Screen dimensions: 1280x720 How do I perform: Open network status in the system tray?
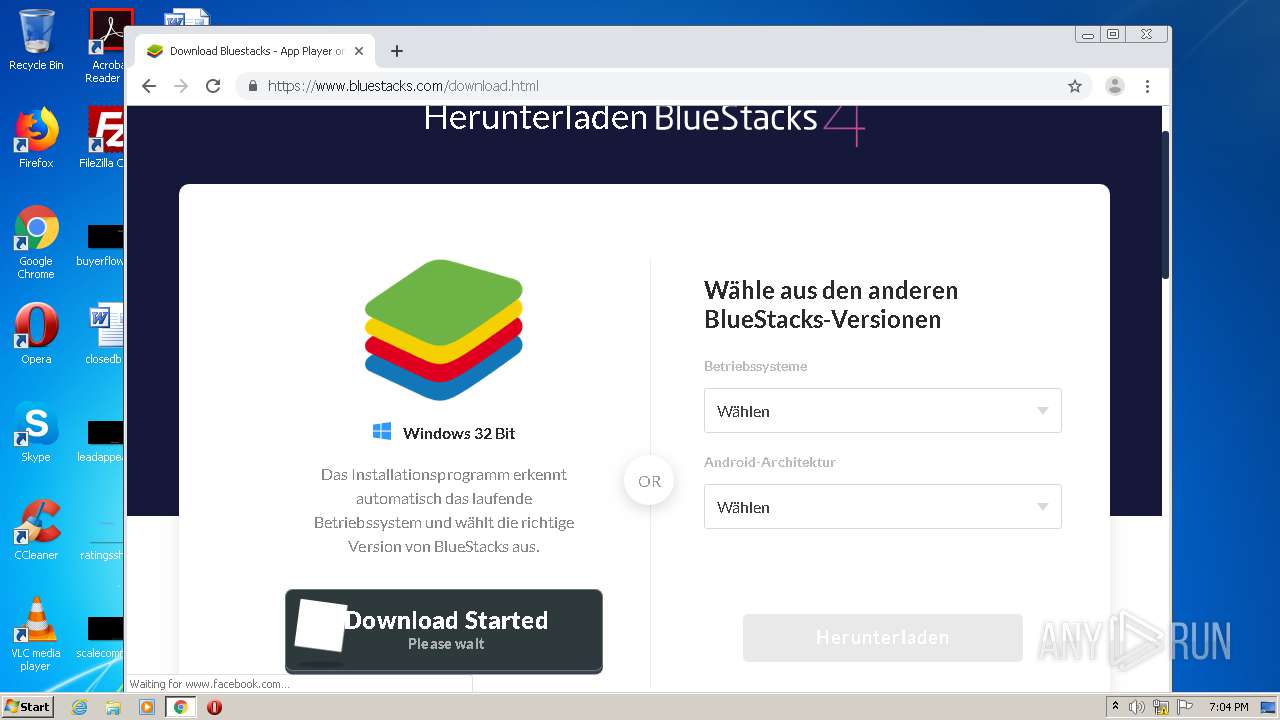1161,707
